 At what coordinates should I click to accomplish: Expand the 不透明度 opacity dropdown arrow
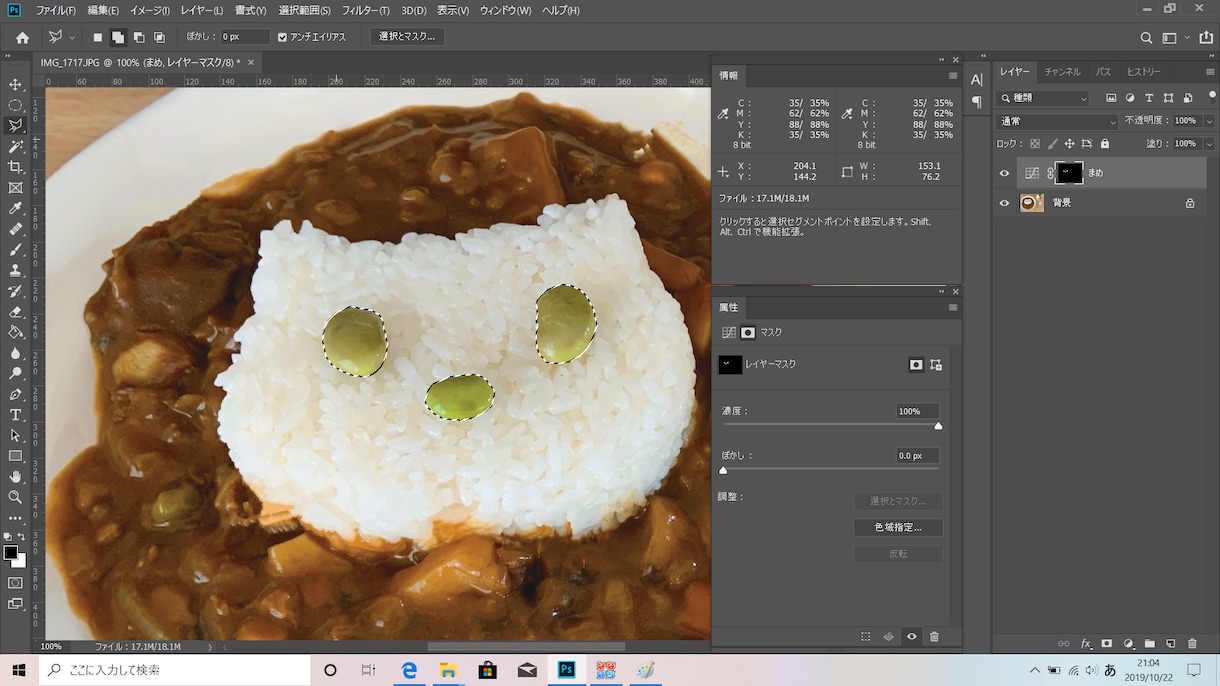tap(1209, 121)
